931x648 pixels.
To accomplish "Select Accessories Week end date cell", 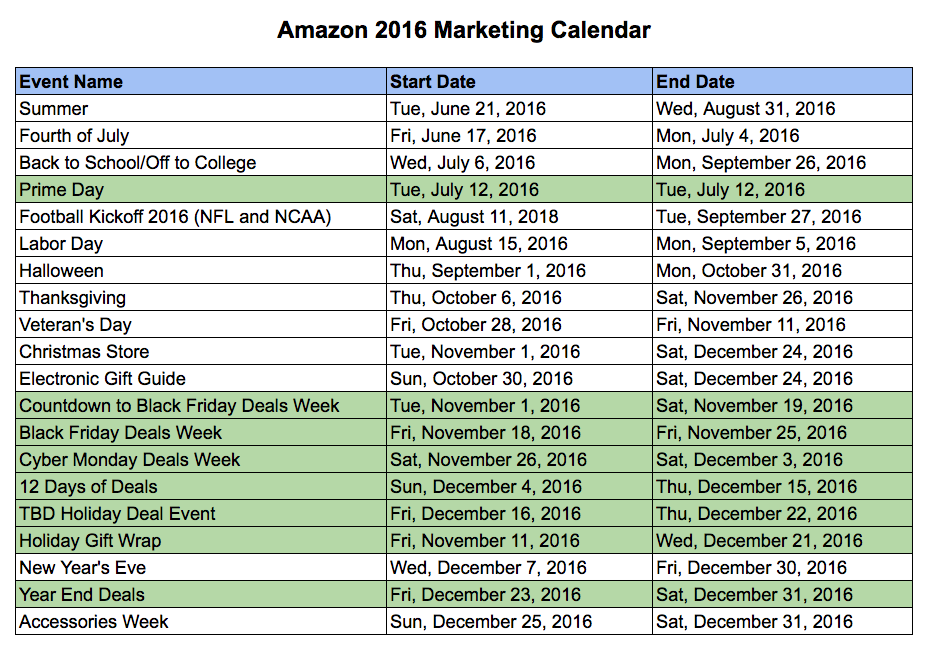I will tap(782, 622).
